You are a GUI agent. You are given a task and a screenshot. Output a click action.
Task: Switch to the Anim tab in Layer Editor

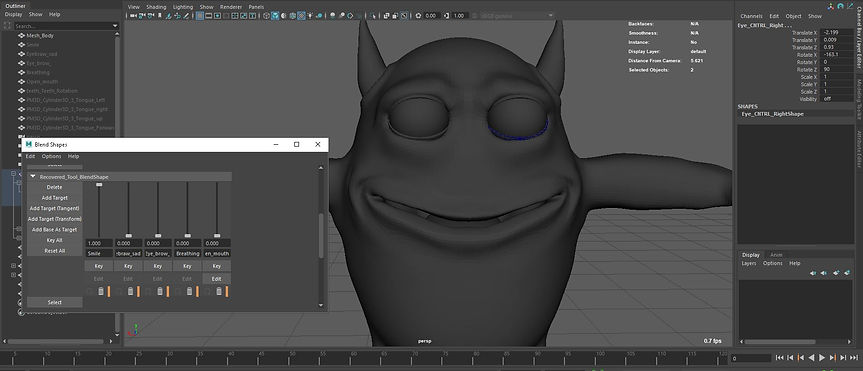(x=776, y=255)
